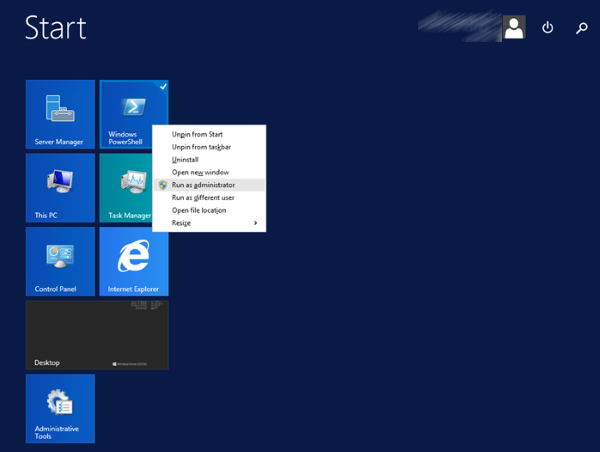Choose Uninstall from the context menu
This screenshot has height=452, width=600.
click(x=209, y=160)
